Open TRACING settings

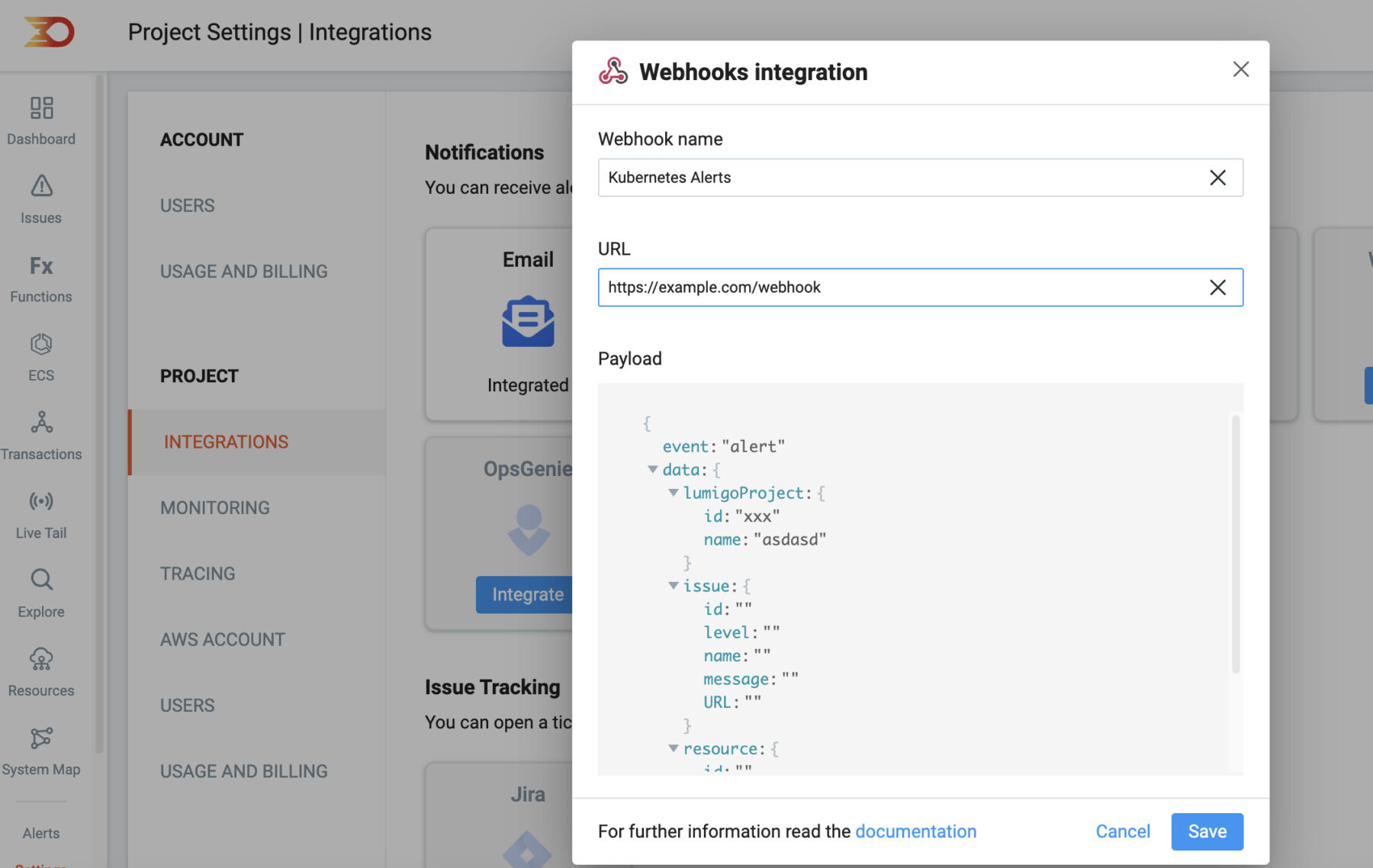[x=198, y=574]
